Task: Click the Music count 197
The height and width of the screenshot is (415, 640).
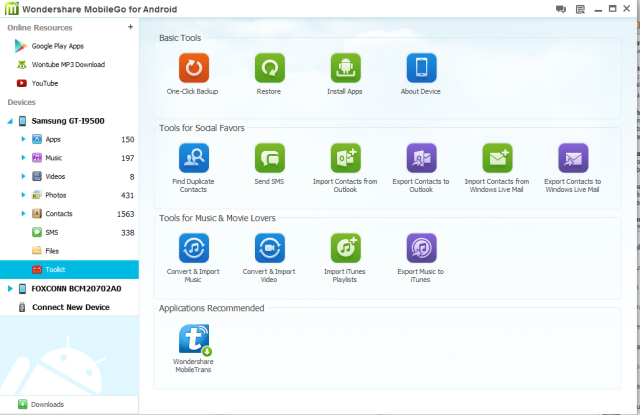Action: click(128, 158)
